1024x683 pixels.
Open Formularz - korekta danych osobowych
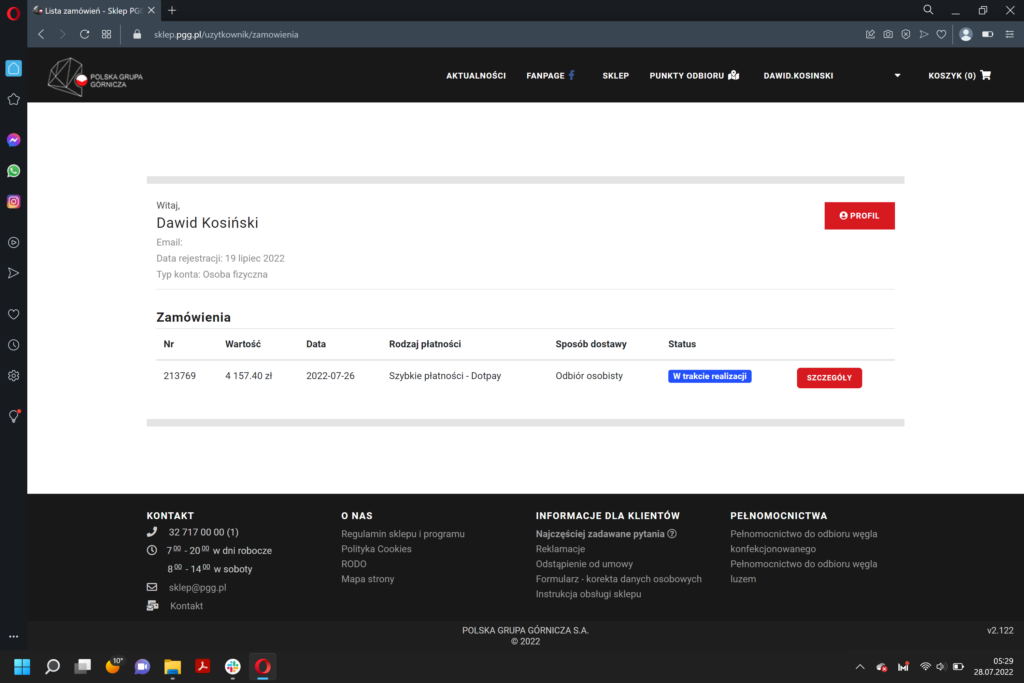(x=618, y=579)
